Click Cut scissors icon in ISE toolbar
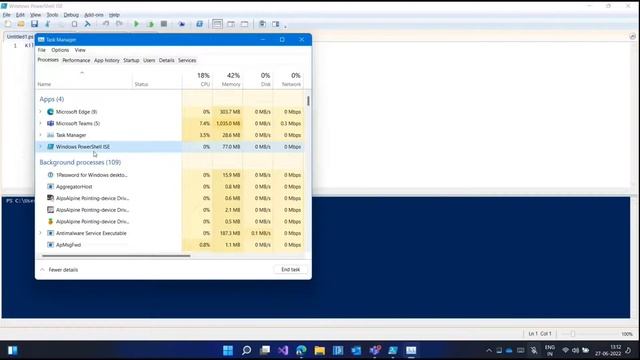Screen dimensions: 640x360 (x=48, y=24)
